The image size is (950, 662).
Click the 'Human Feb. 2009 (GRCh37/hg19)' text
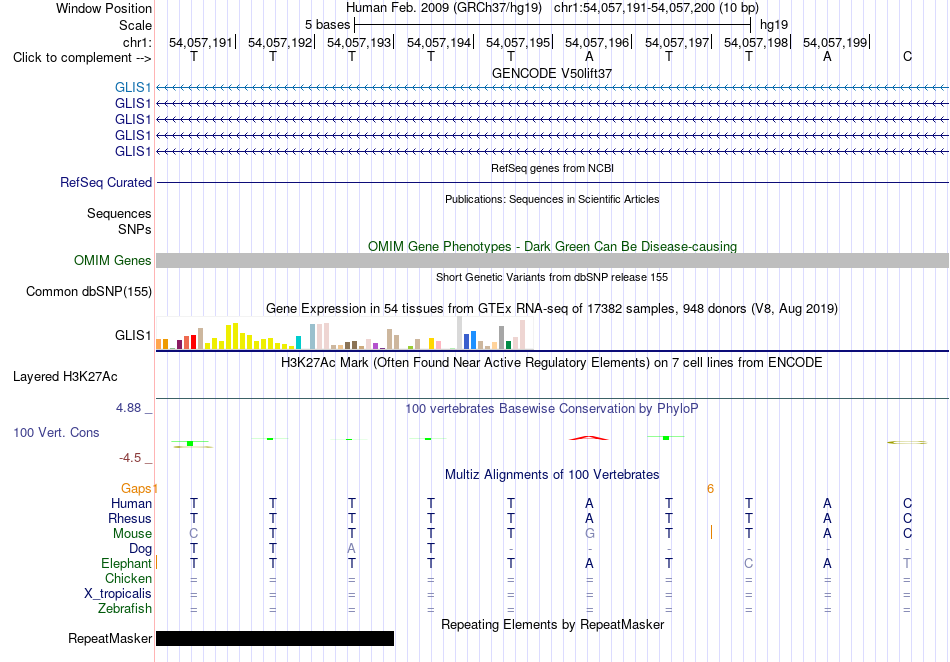tap(445, 8)
